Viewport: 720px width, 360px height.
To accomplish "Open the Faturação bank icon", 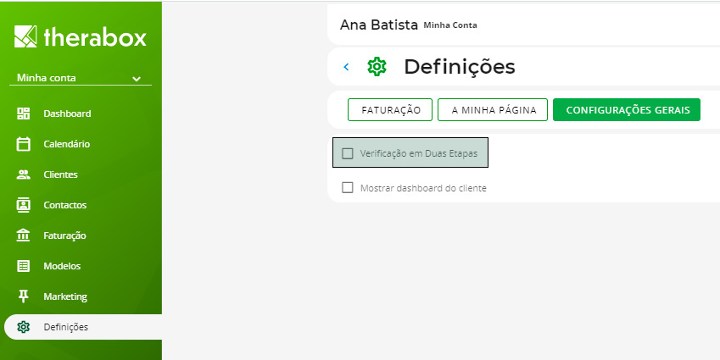I will click(23, 235).
